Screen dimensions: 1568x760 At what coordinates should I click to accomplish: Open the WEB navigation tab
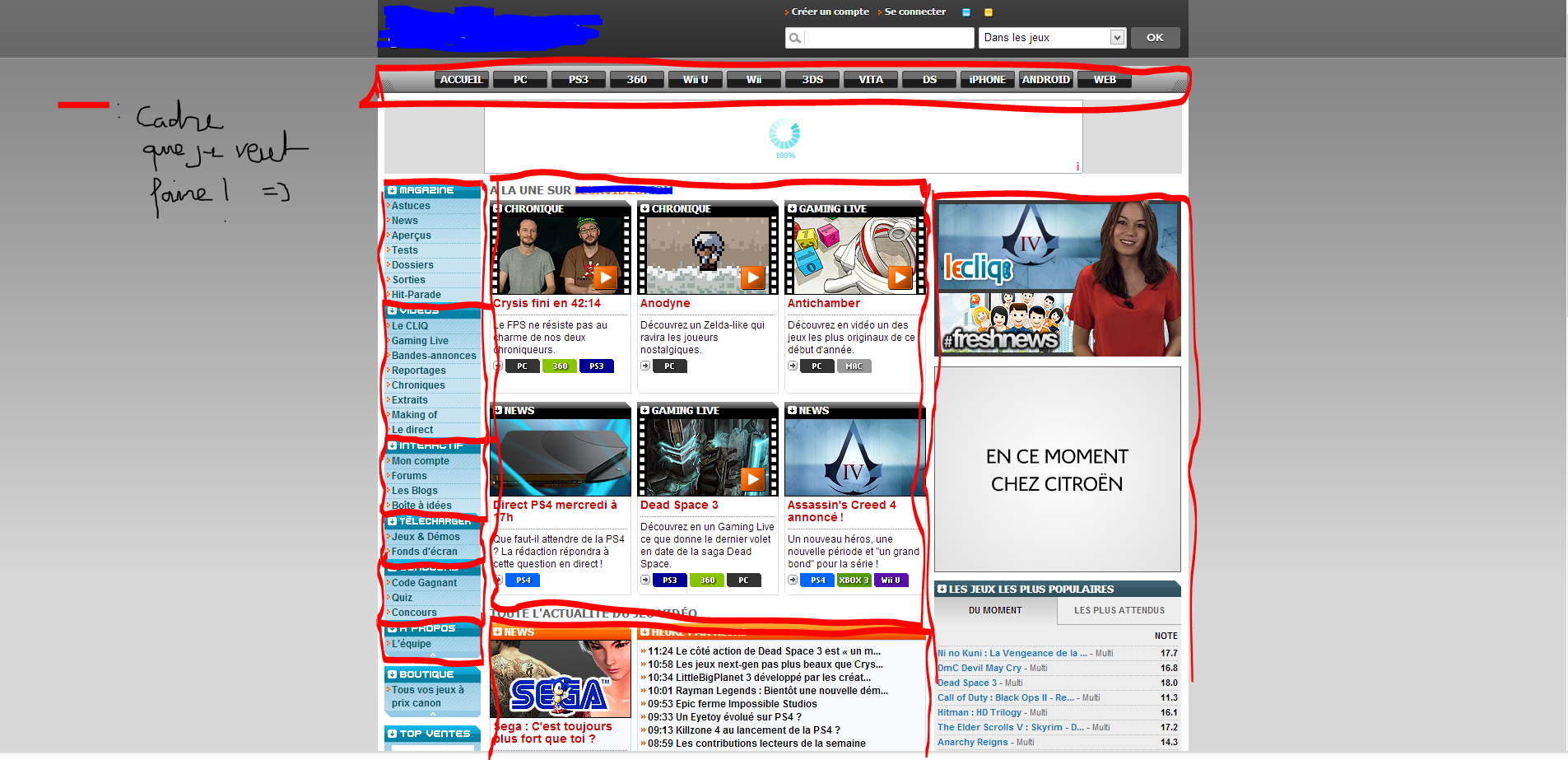(1105, 80)
